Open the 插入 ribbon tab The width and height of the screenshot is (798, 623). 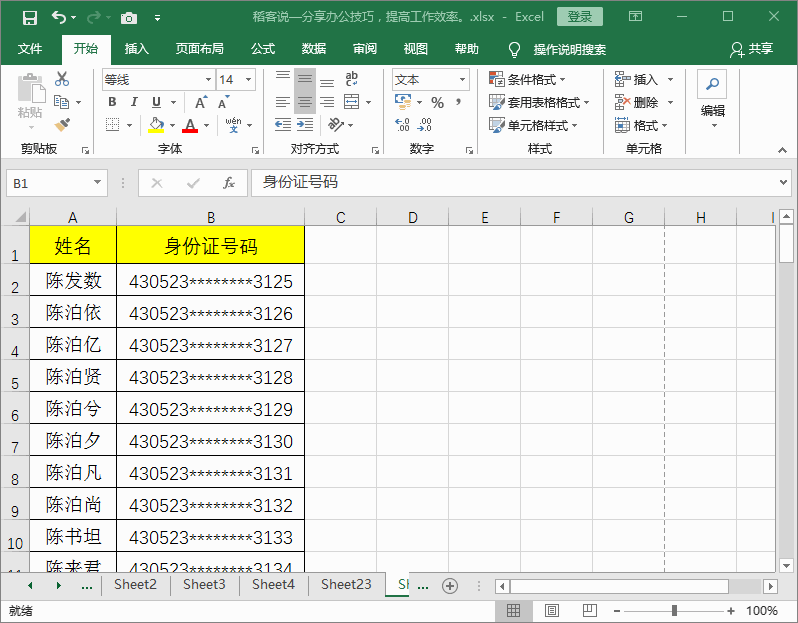pyautogui.click(x=137, y=49)
